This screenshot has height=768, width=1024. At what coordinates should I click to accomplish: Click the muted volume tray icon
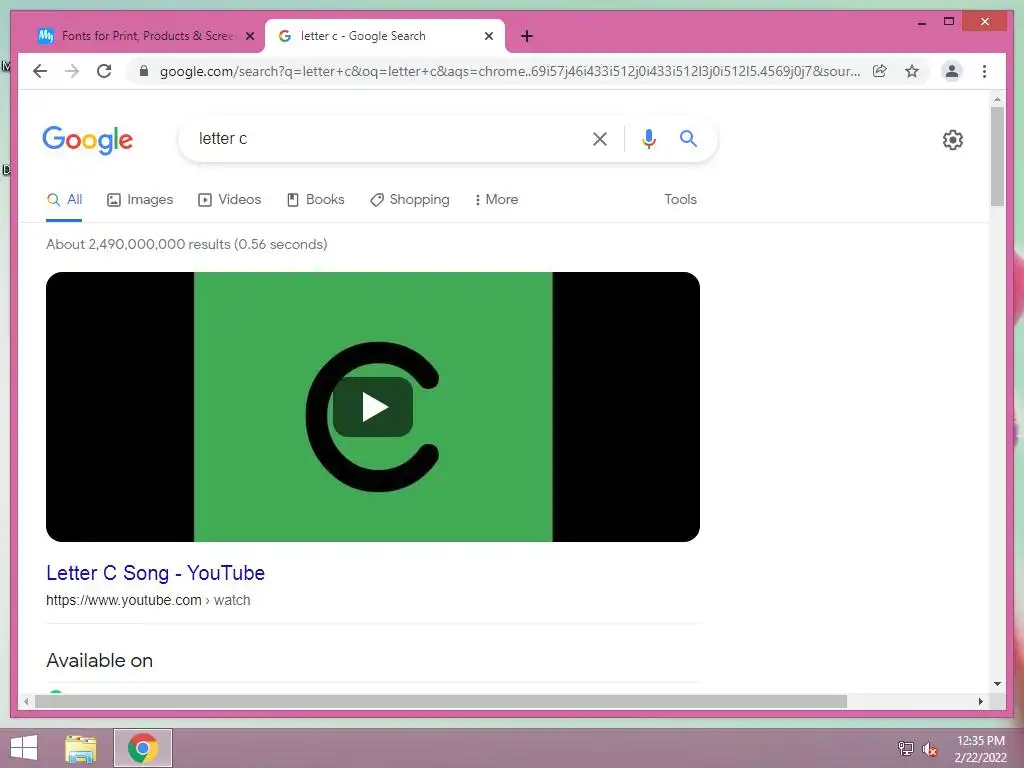click(x=930, y=749)
